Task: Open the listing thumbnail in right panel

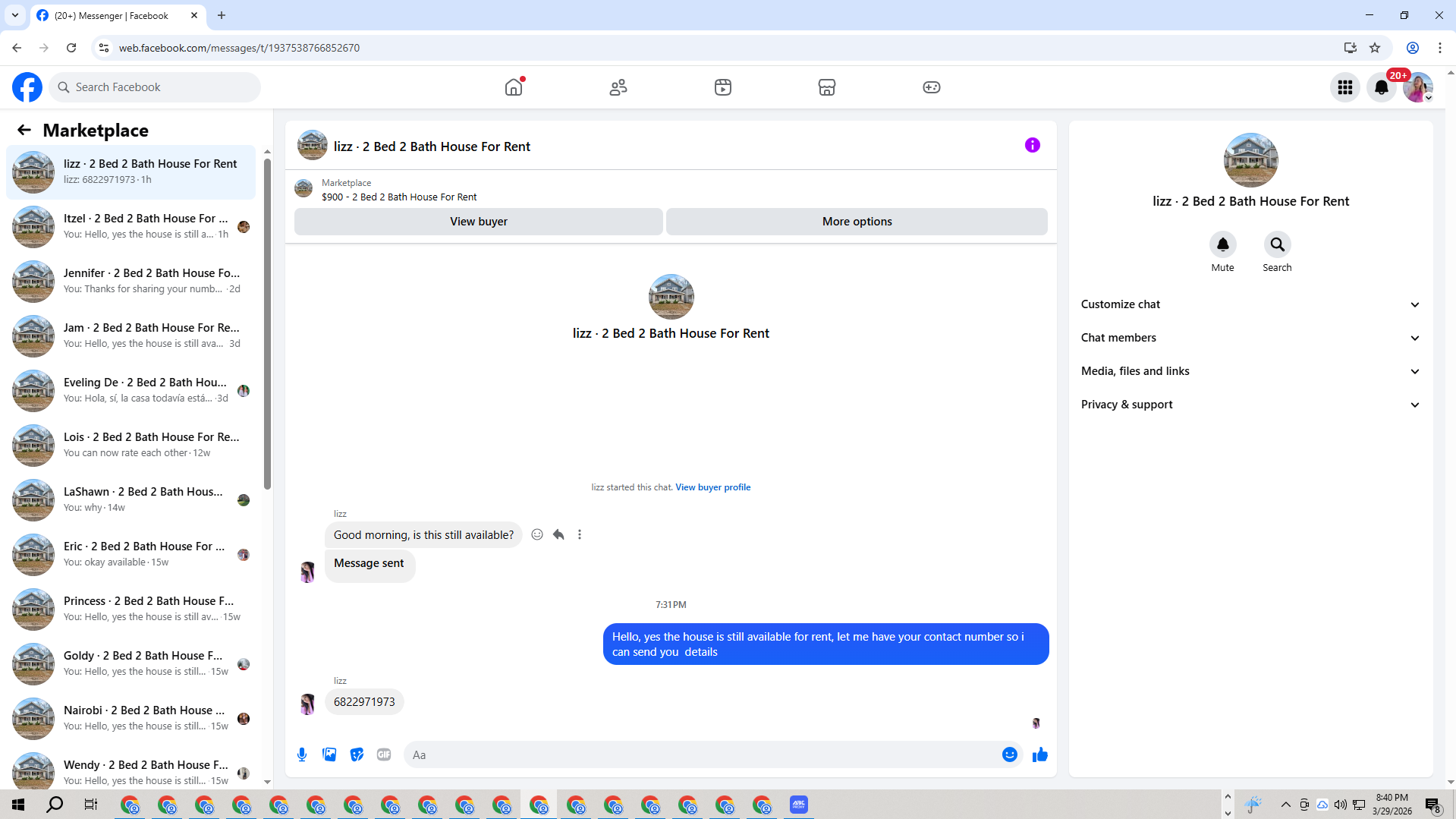Action: (x=1251, y=160)
